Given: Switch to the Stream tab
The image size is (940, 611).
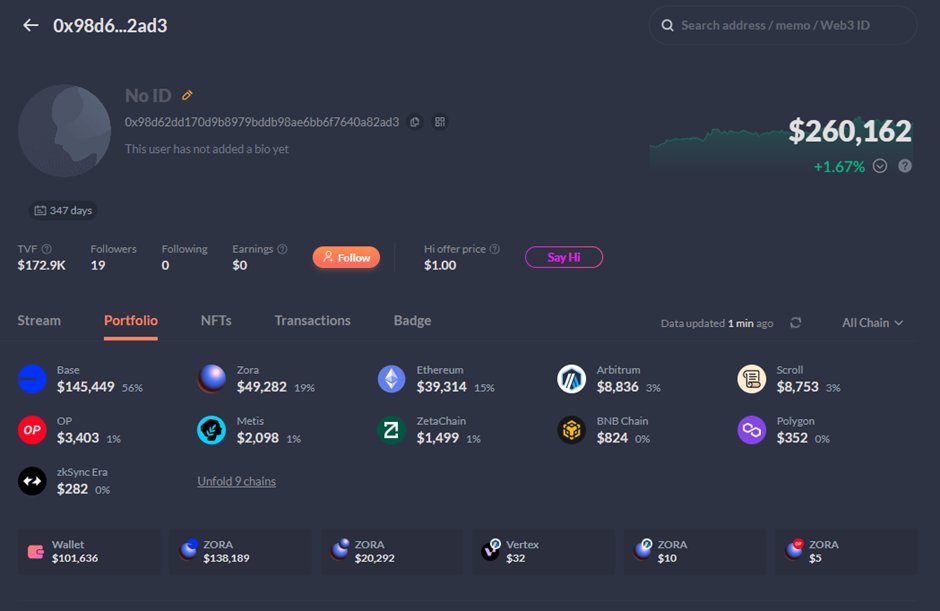Looking at the screenshot, I should tap(39, 320).
